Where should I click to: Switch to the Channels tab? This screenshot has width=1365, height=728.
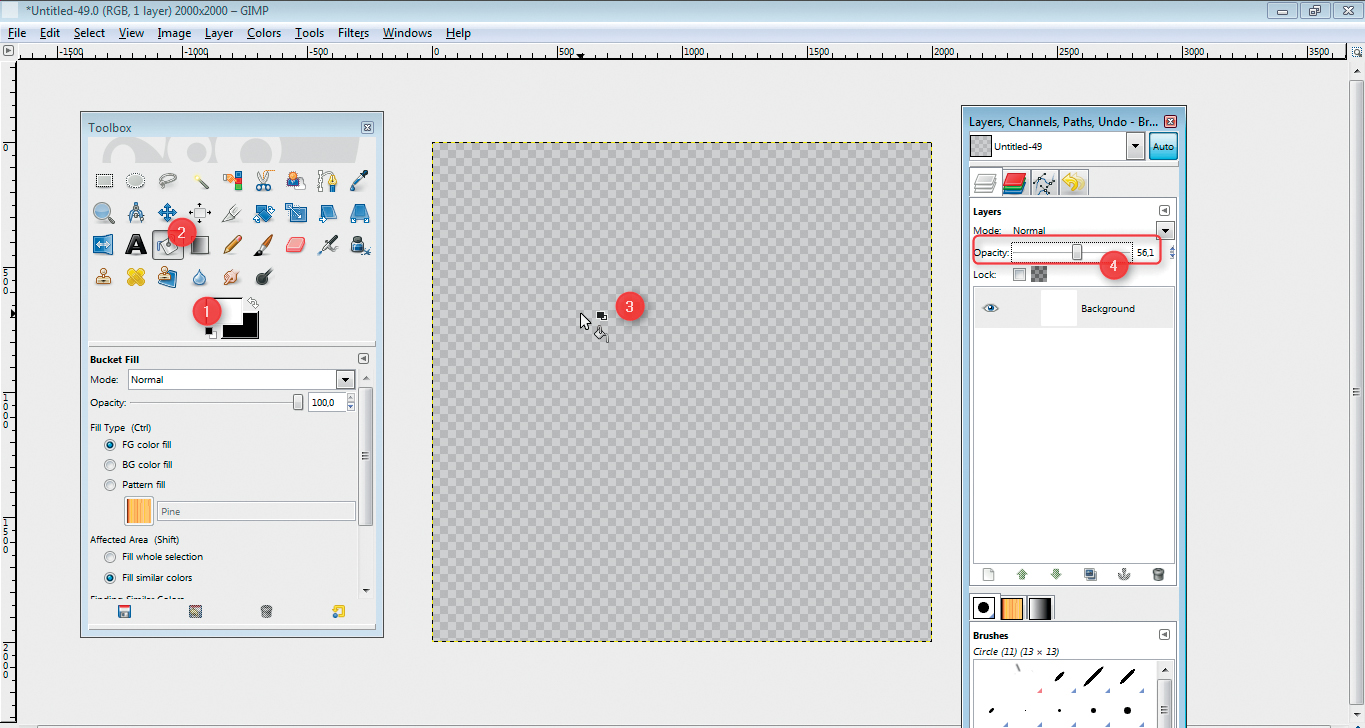1015,183
